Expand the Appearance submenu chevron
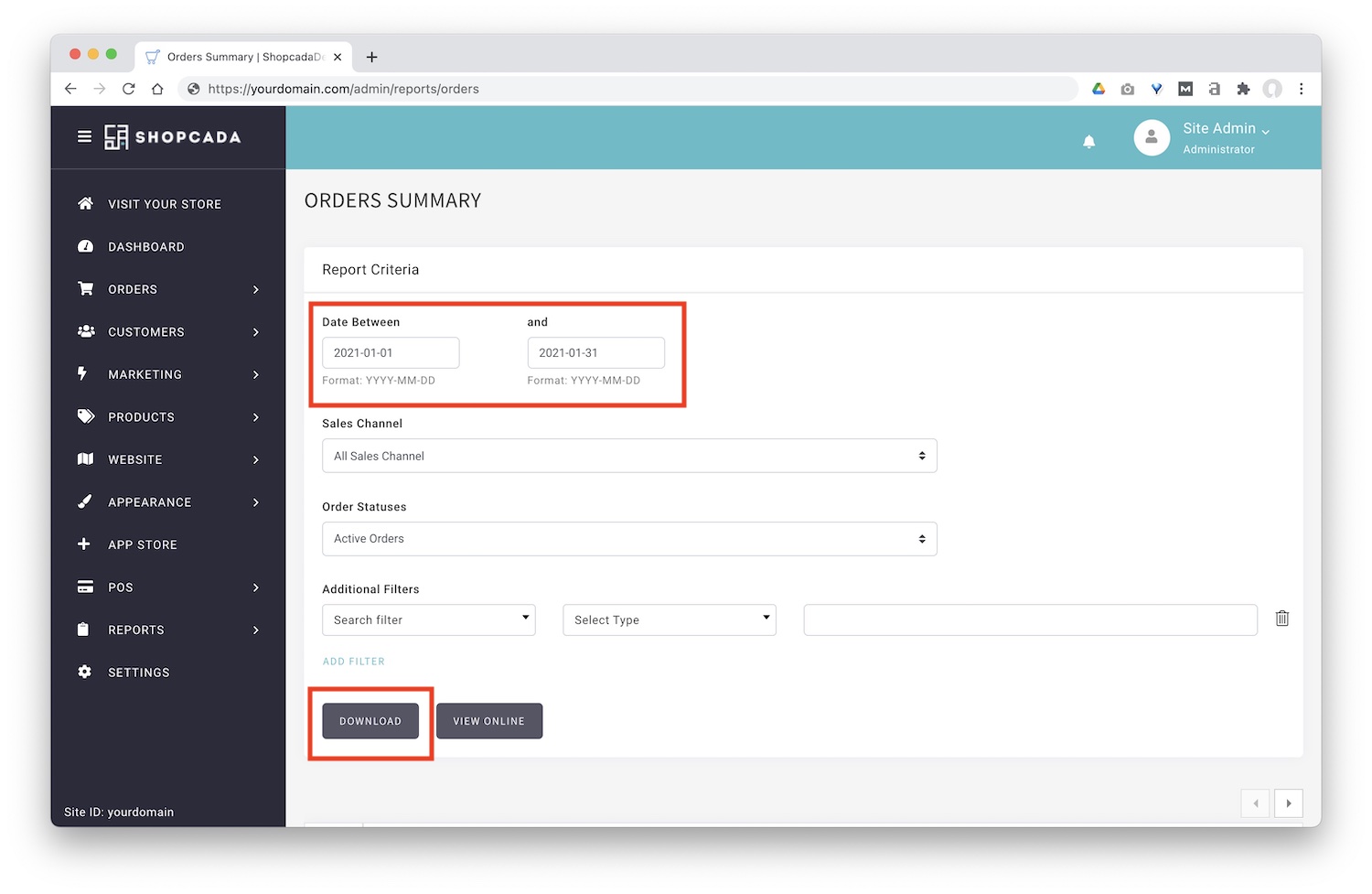Image resolution: width=1372 pixels, height=894 pixels. point(256,502)
